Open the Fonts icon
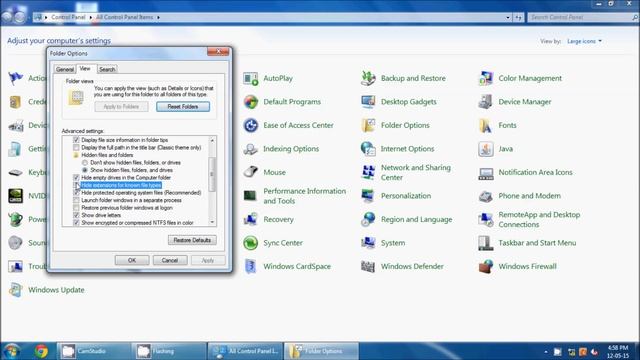This screenshot has width=640, height=360. click(x=486, y=125)
